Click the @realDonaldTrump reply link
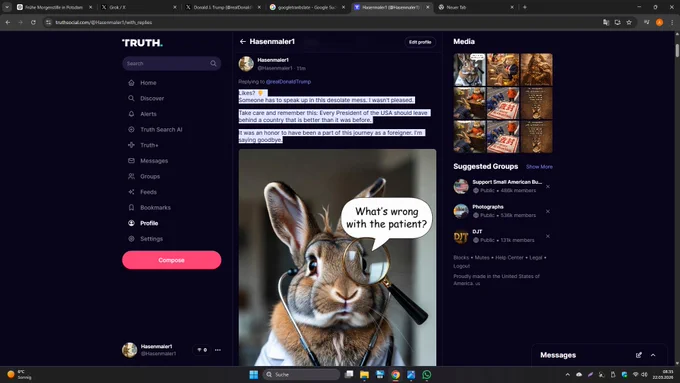Viewport: 680px width, 383px height. coord(288,82)
